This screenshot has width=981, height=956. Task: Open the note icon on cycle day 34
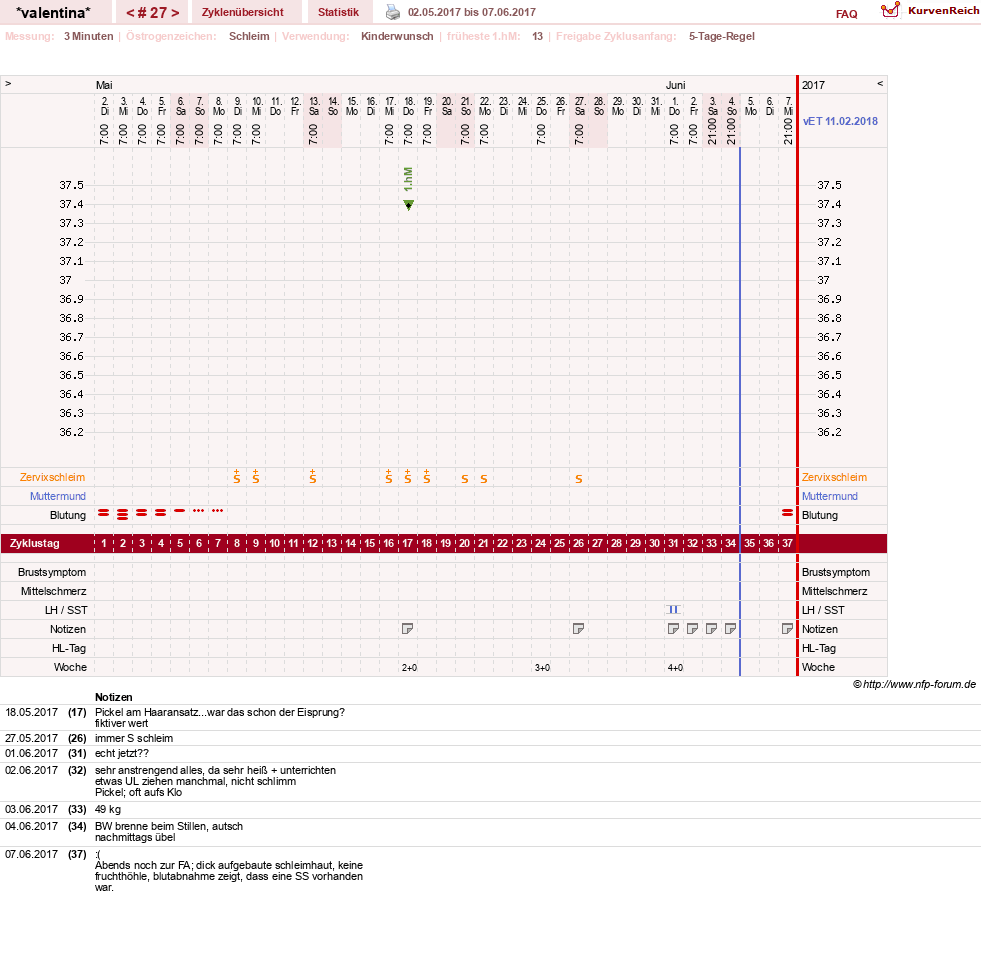coord(730,629)
